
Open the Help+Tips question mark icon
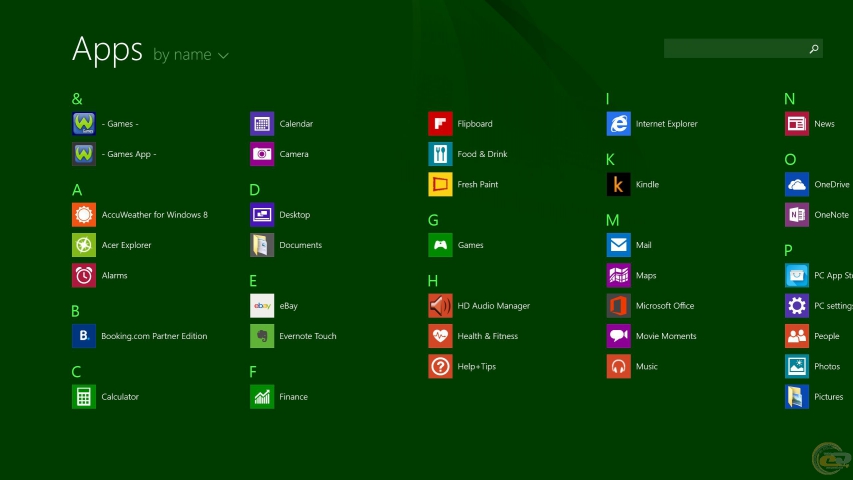click(440, 366)
